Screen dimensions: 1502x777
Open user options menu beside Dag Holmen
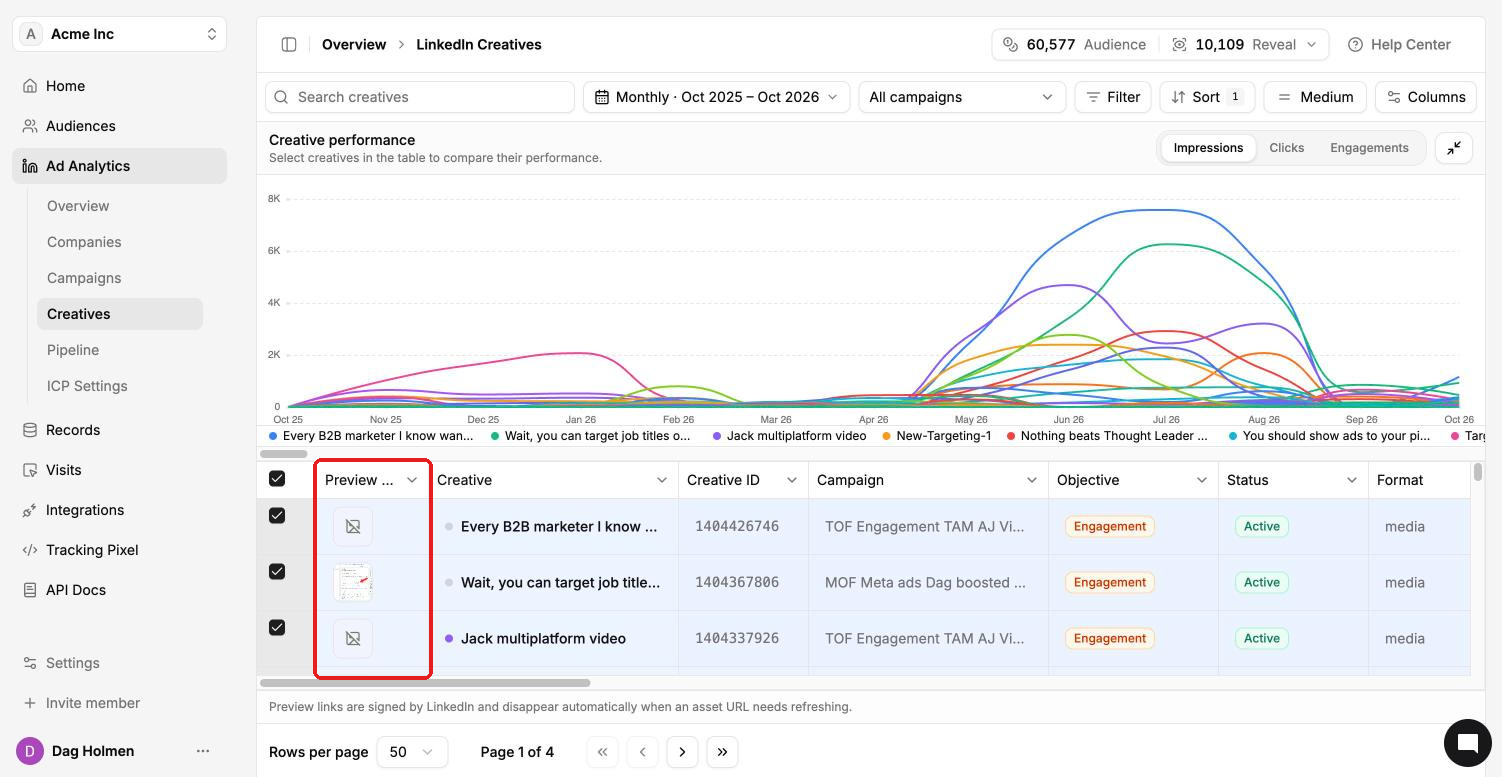click(203, 751)
